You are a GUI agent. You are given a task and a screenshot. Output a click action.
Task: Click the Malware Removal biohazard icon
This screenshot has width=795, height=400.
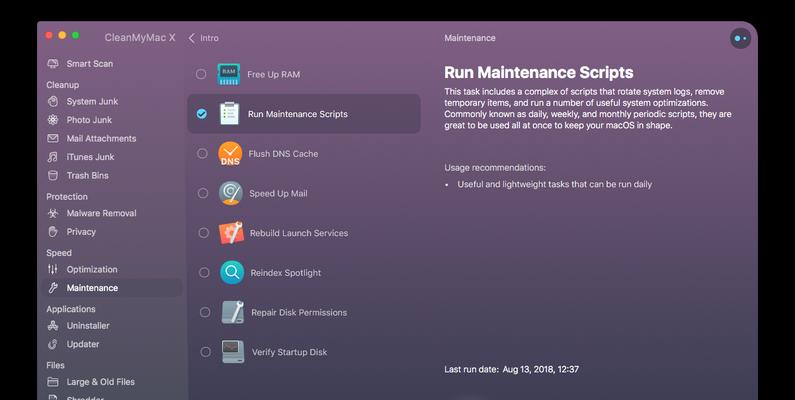[53, 213]
